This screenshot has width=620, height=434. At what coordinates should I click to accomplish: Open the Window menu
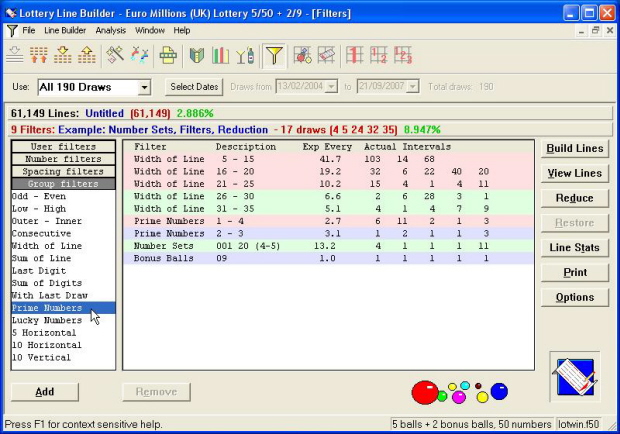coord(149,30)
